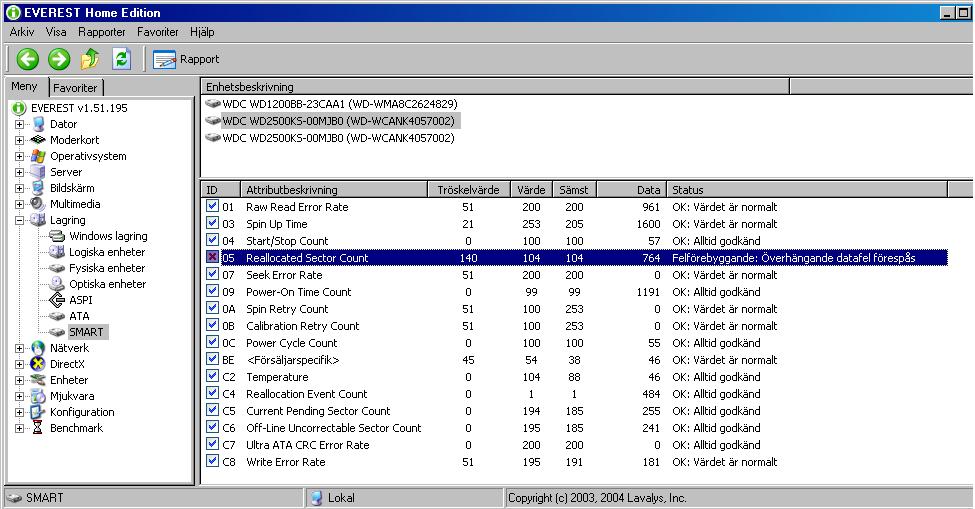
Task: Expand the Benchmark tree node
Action: tap(19, 428)
